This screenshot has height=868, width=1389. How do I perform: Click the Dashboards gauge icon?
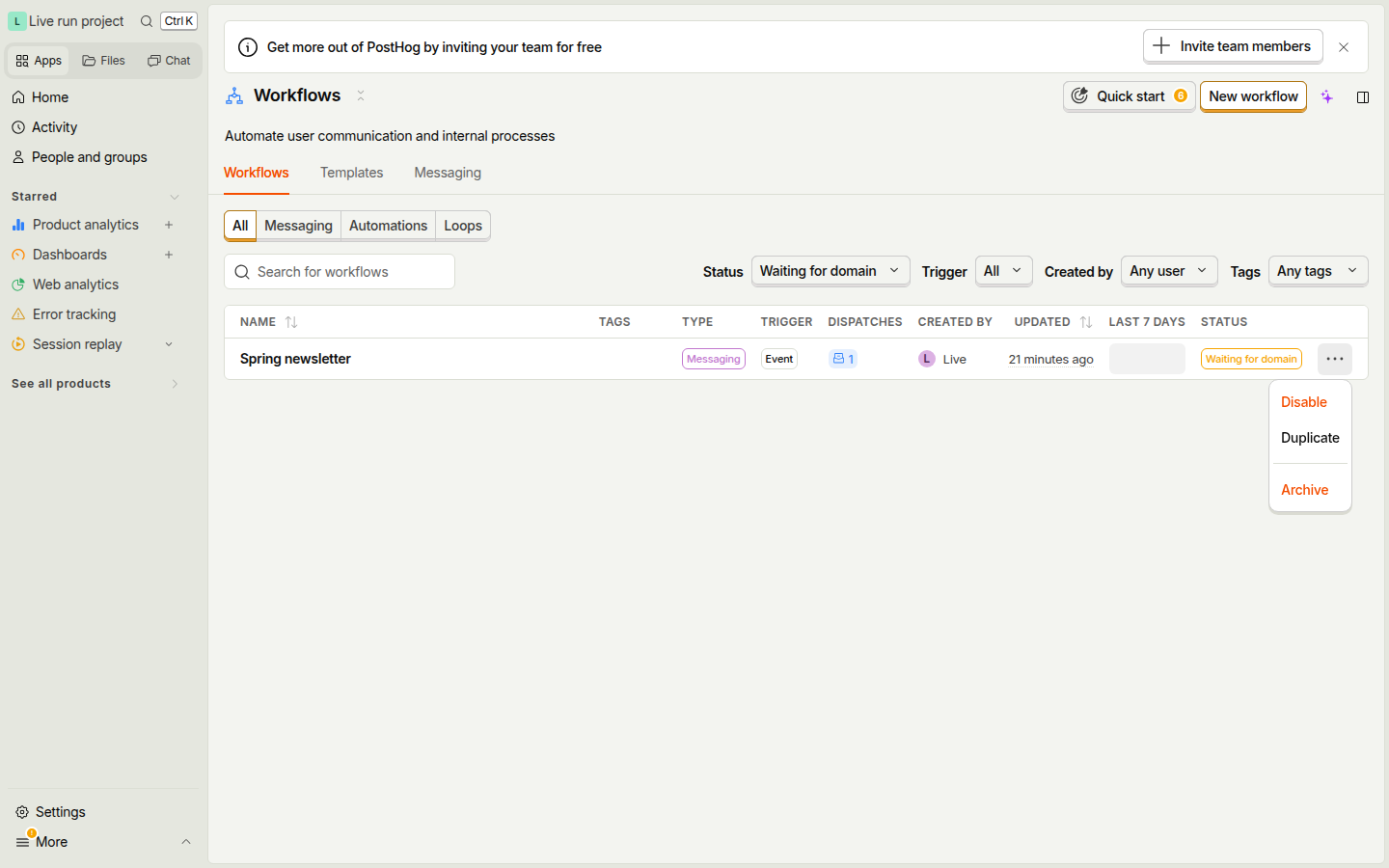18,255
